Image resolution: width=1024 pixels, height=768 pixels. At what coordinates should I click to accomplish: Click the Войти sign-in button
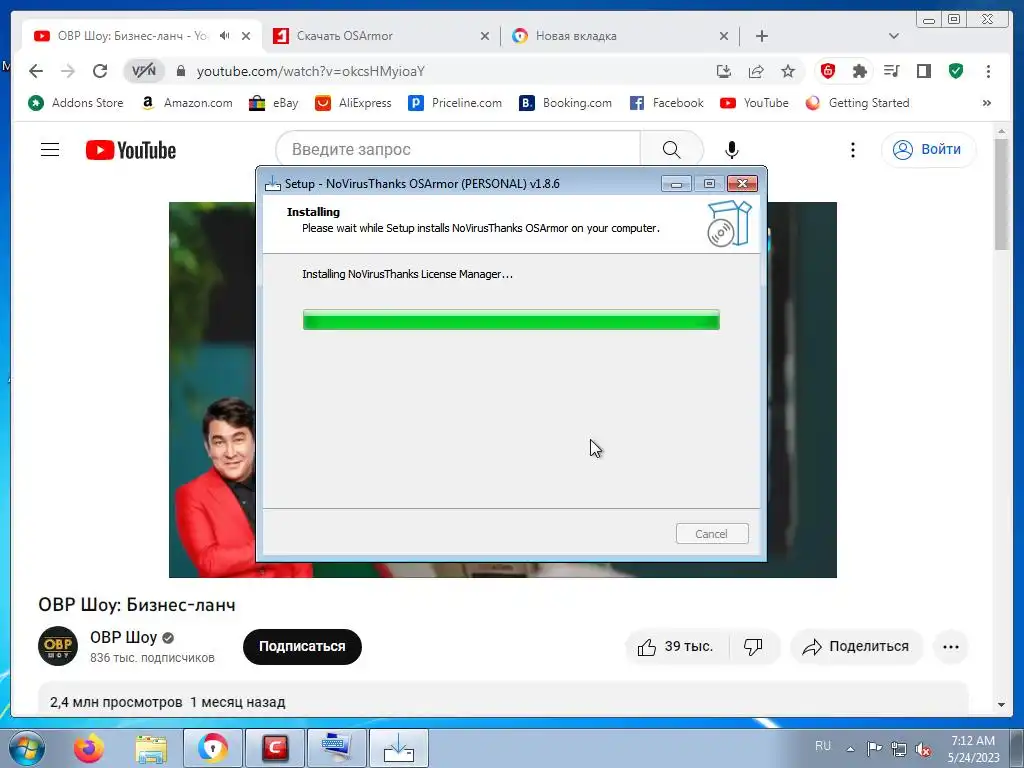tap(929, 150)
